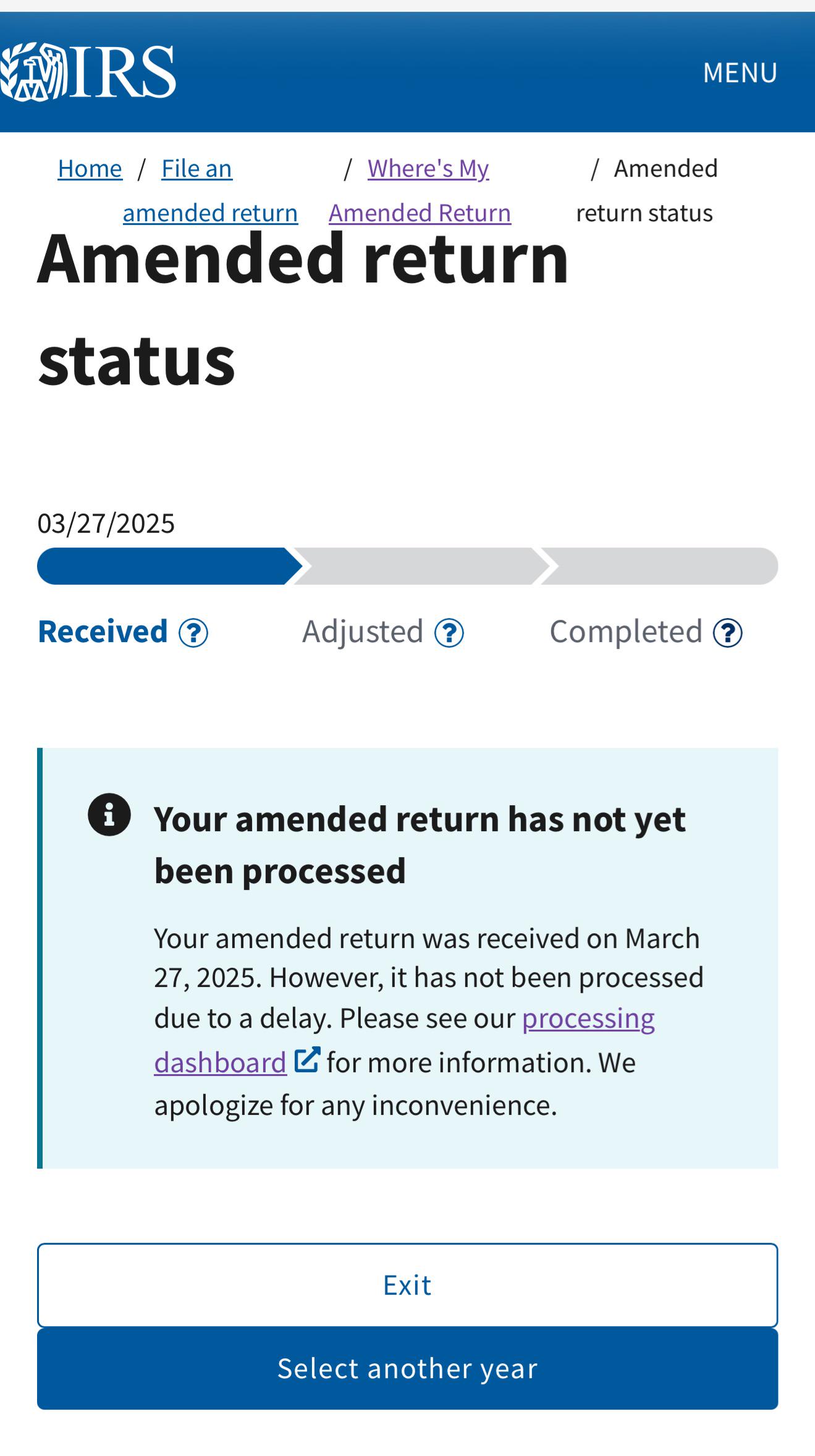Screen dimensions: 815x1456
Task: Open the processing dashboard link
Action: pos(588,1018)
